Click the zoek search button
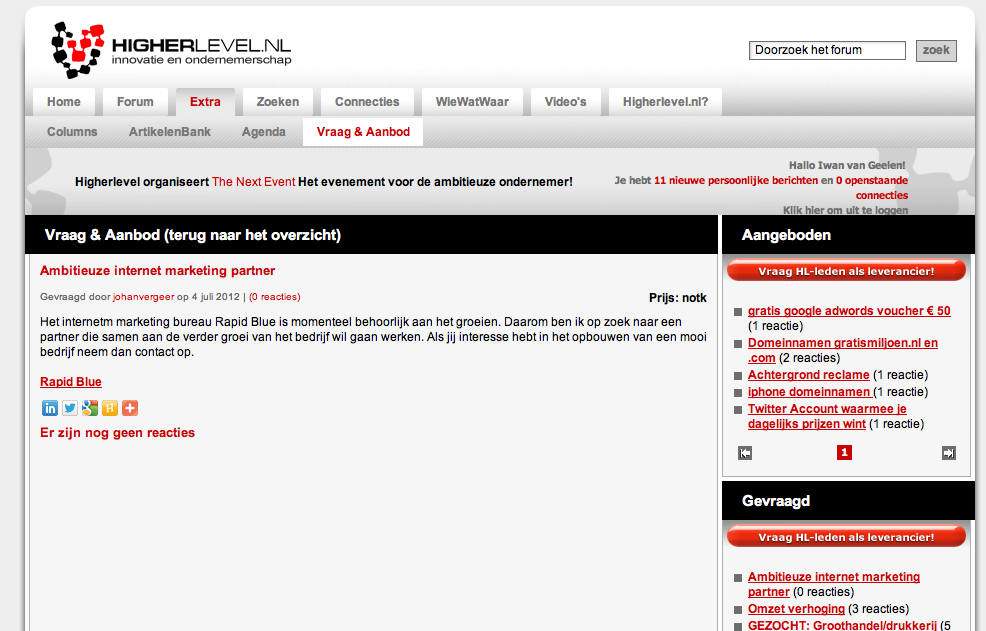 (936, 50)
